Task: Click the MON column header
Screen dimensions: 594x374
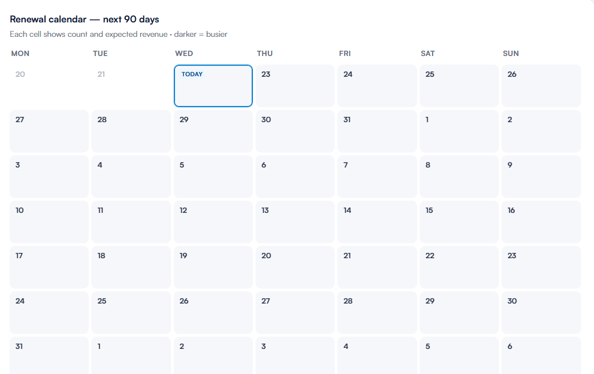Action: point(20,53)
